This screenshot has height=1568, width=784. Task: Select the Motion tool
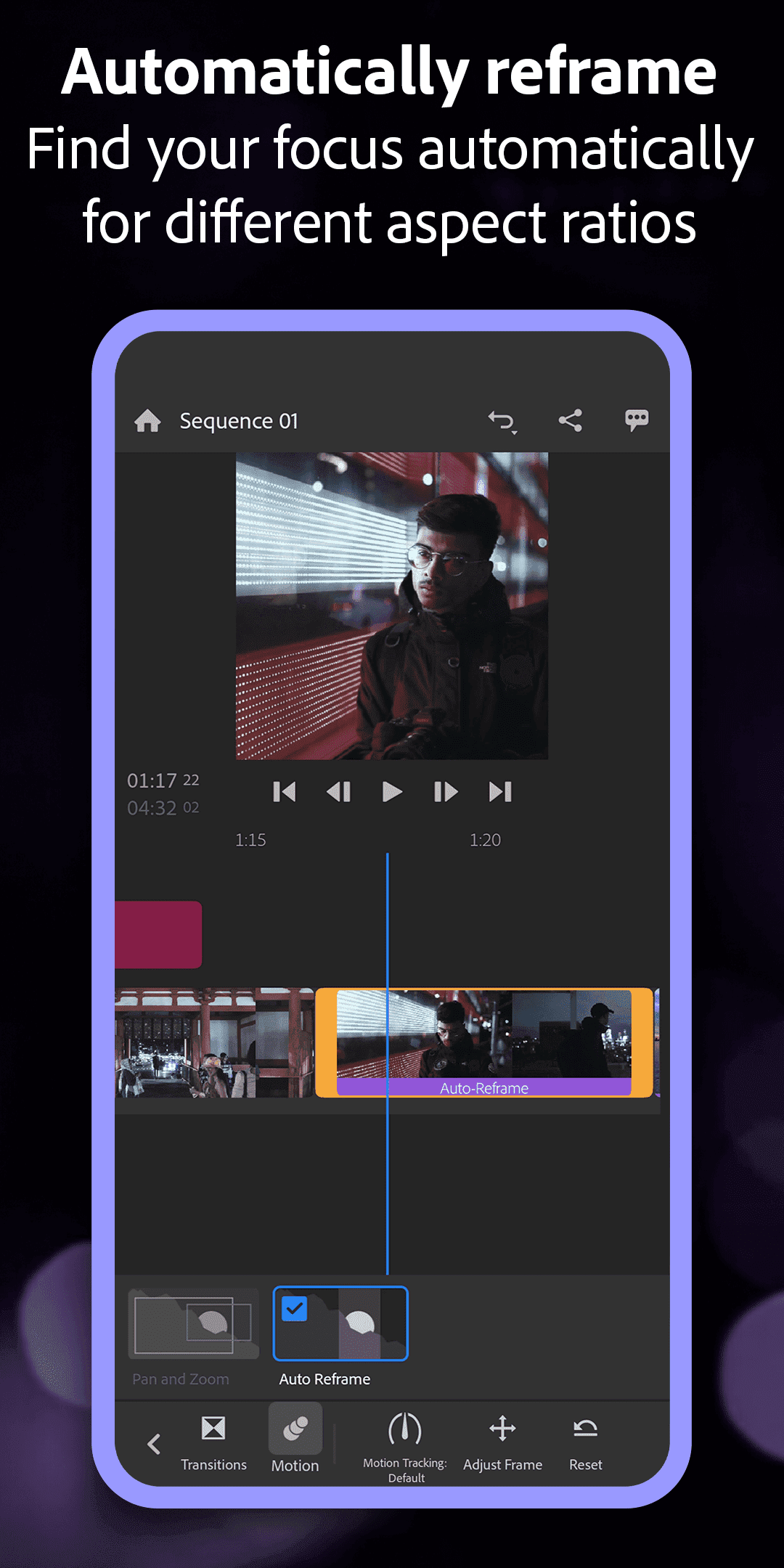295,1439
